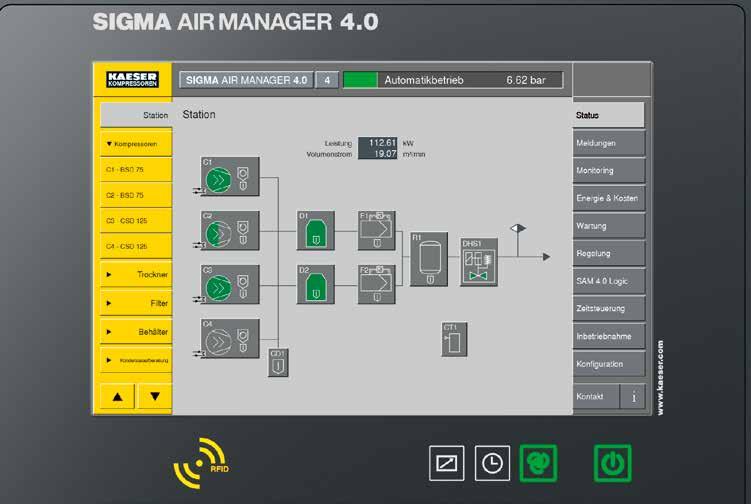This screenshot has height=504, width=751.
Task: Open the Status menu
Action: (x=609, y=115)
